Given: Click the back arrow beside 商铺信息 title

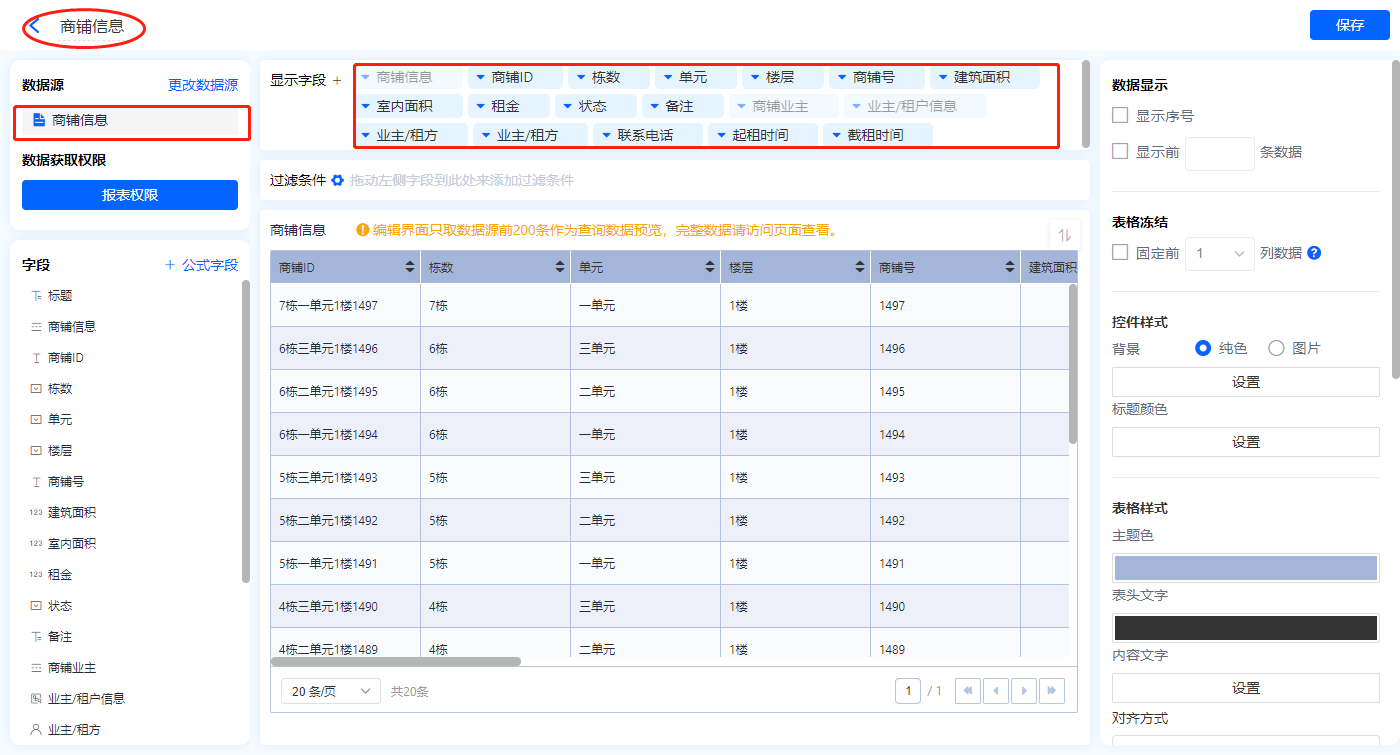Looking at the screenshot, I should [x=35, y=26].
